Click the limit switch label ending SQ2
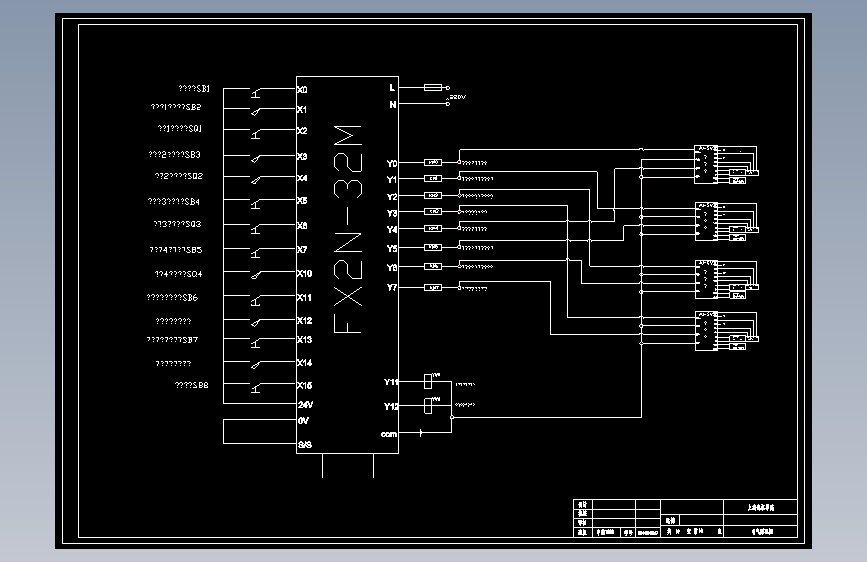Screen dimensions: 867x562 pos(179,176)
